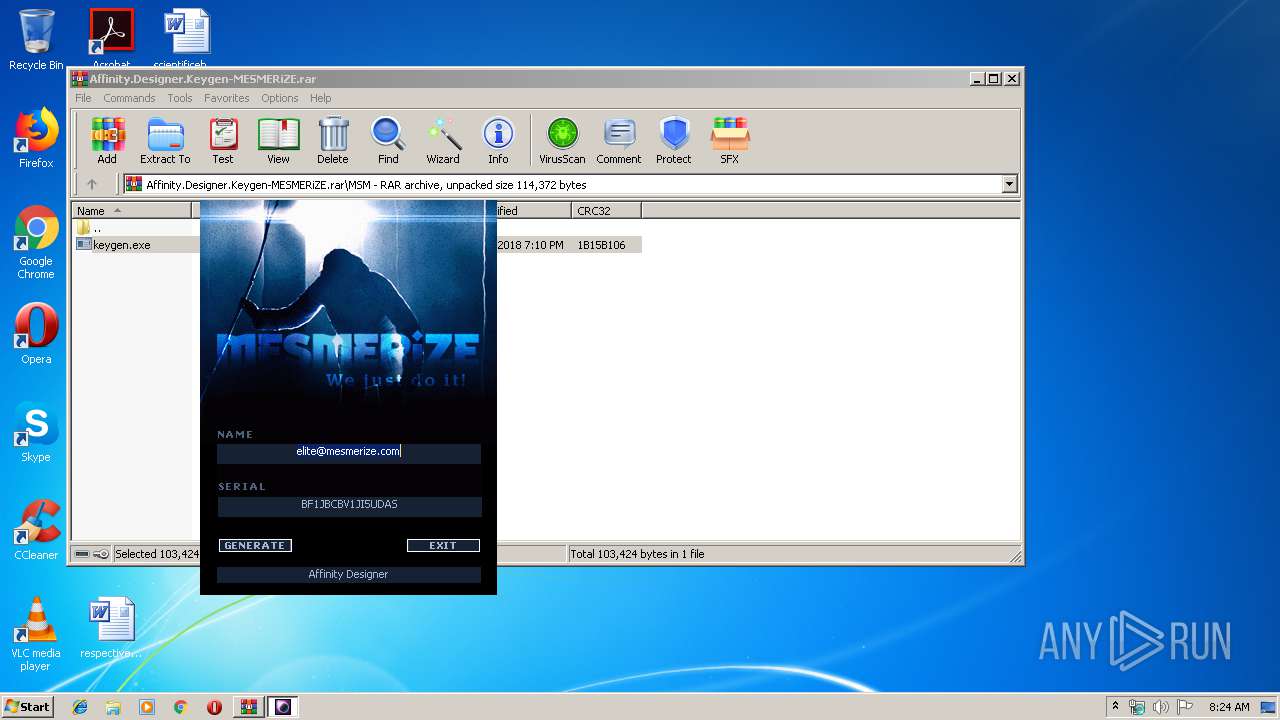Select the Opera desktop shortcut
Image resolution: width=1280 pixels, height=720 pixels.
pyautogui.click(x=36, y=334)
